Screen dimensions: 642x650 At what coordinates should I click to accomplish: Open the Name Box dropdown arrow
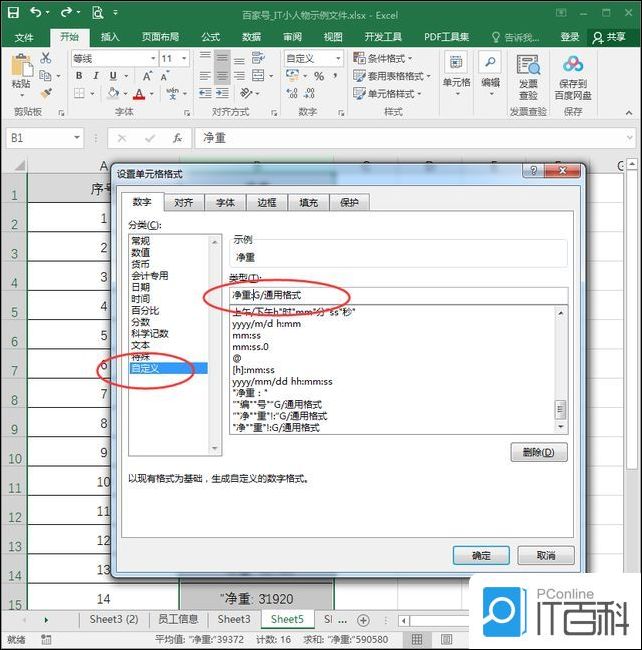(x=77, y=138)
